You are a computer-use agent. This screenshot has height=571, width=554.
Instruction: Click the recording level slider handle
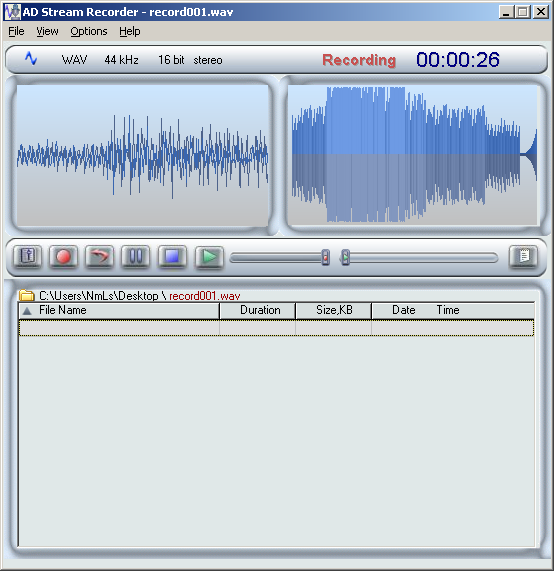pyautogui.click(x=326, y=257)
